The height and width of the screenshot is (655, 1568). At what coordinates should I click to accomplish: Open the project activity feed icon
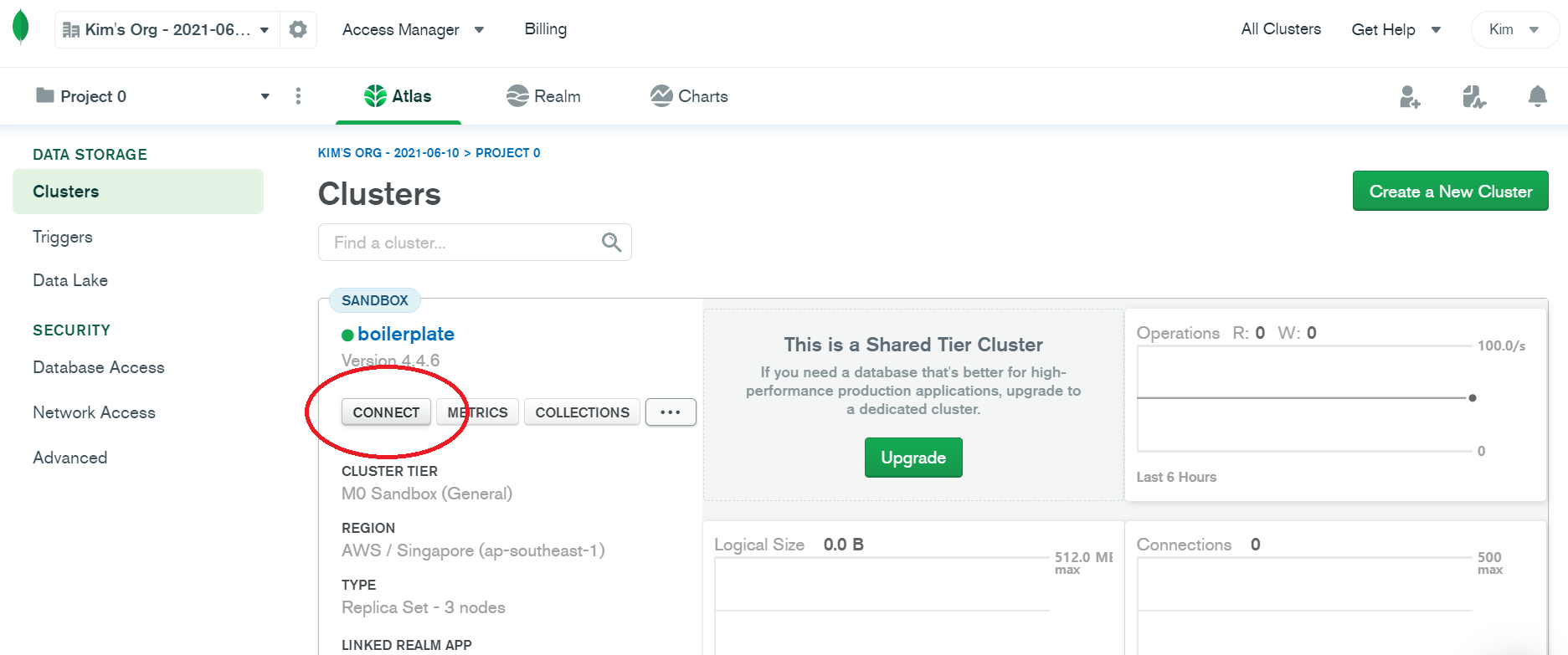1473,97
